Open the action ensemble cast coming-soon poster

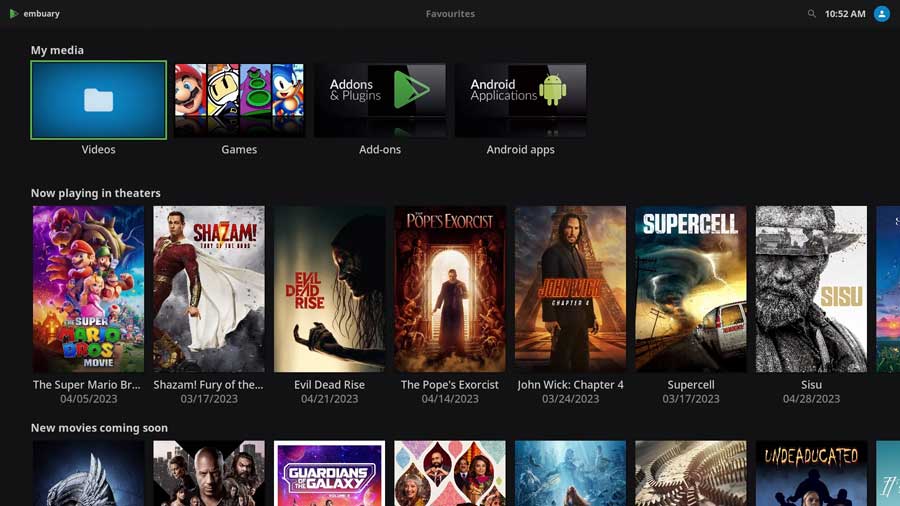(x=209, y=473)
